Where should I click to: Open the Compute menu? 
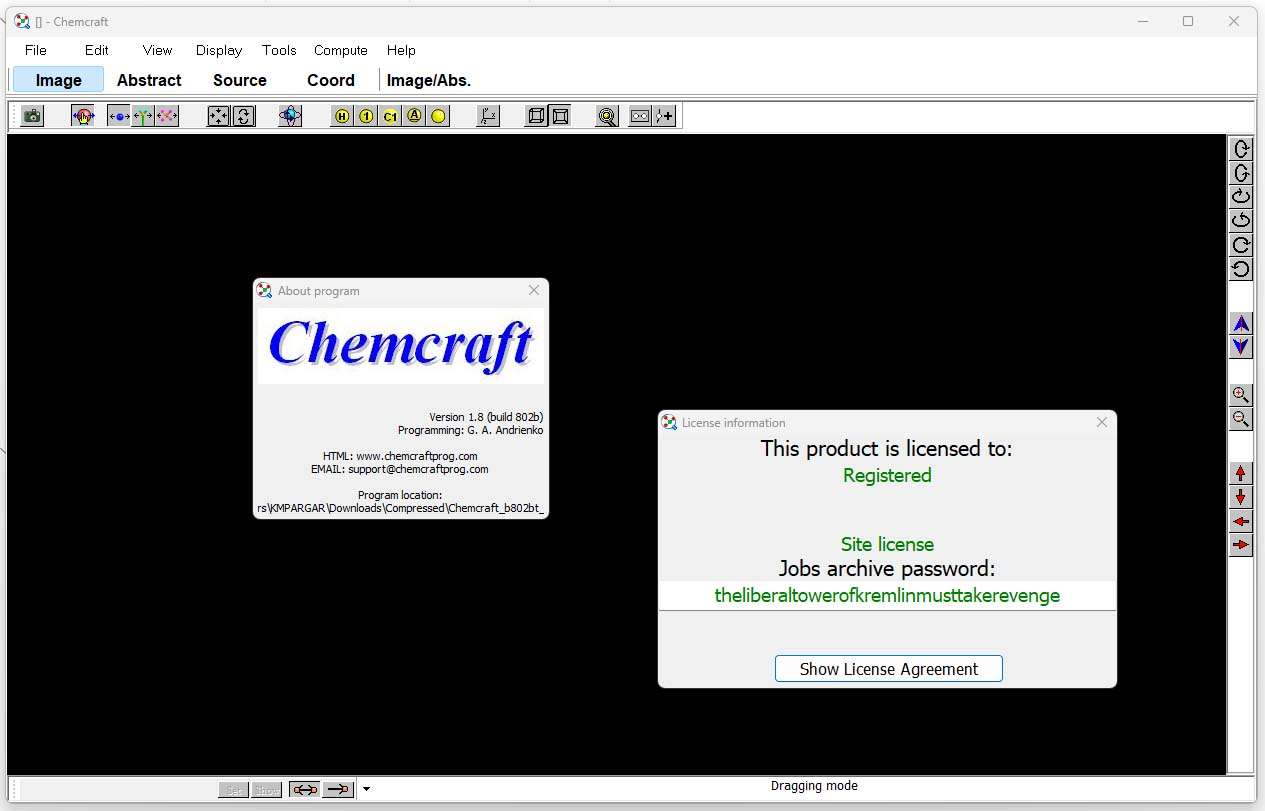click(x=340, y=50)
